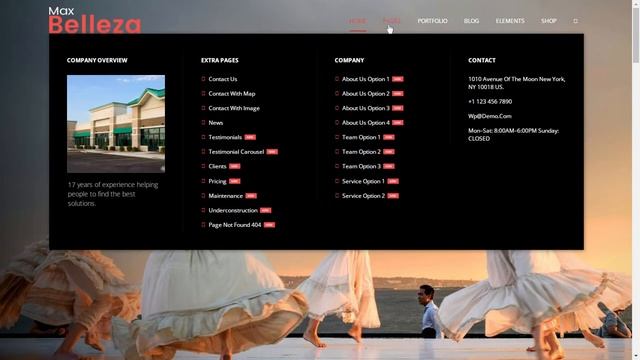The width and height of the screenshot is (640, 360).
Task: Click the bullet icon beside Contact Us
Action: 203,79
